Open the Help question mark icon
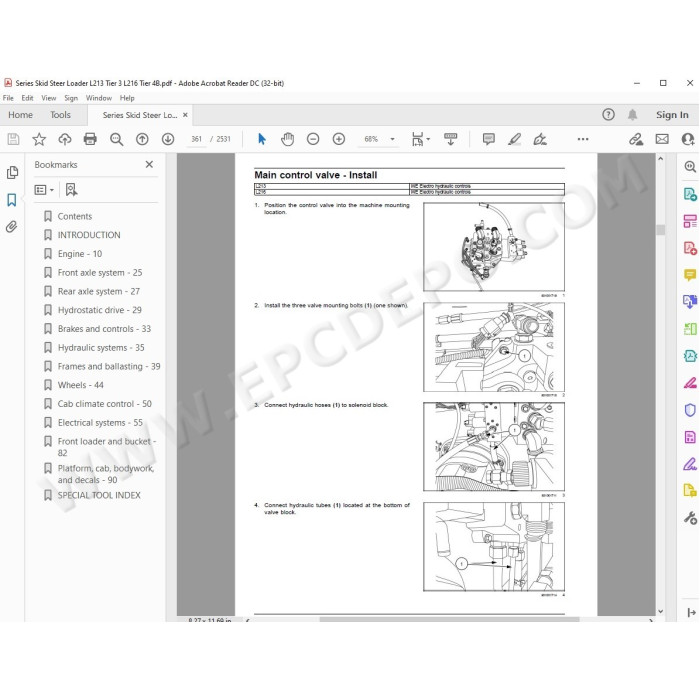The width and height of the screenshot is (700, 700). (x=608, y=115)
